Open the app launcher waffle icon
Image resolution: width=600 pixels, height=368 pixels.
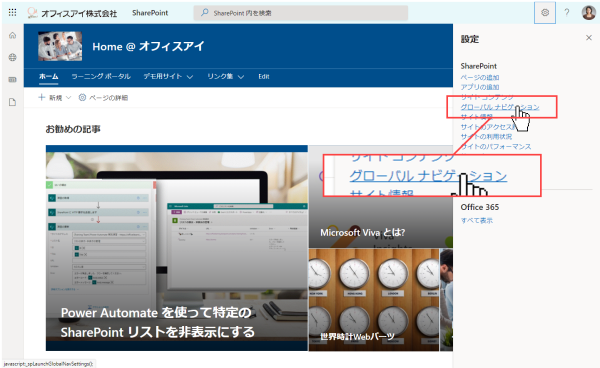coord(12,13)
